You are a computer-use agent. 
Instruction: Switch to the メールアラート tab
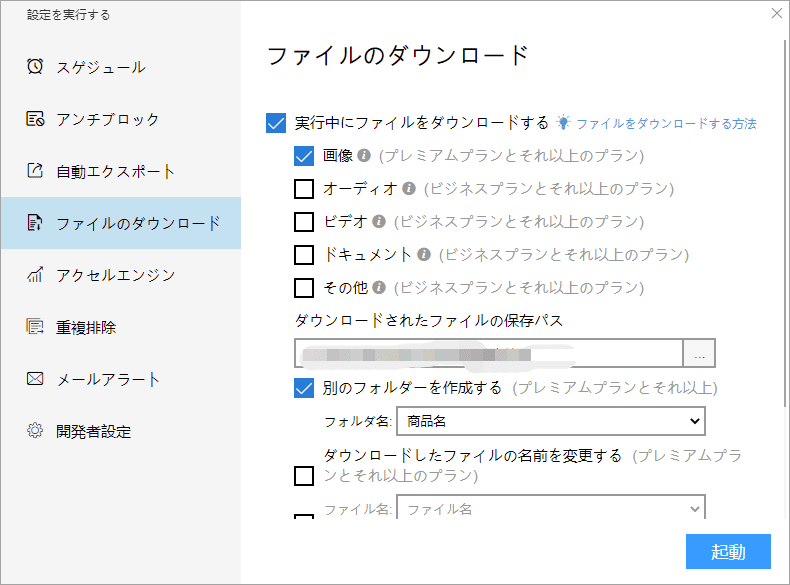(108, 379)
